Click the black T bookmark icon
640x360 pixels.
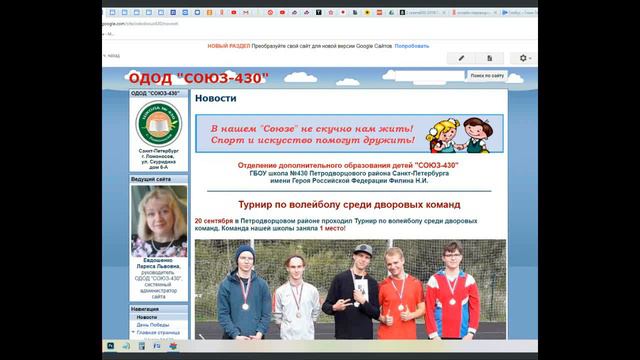(x=319, y=13)
